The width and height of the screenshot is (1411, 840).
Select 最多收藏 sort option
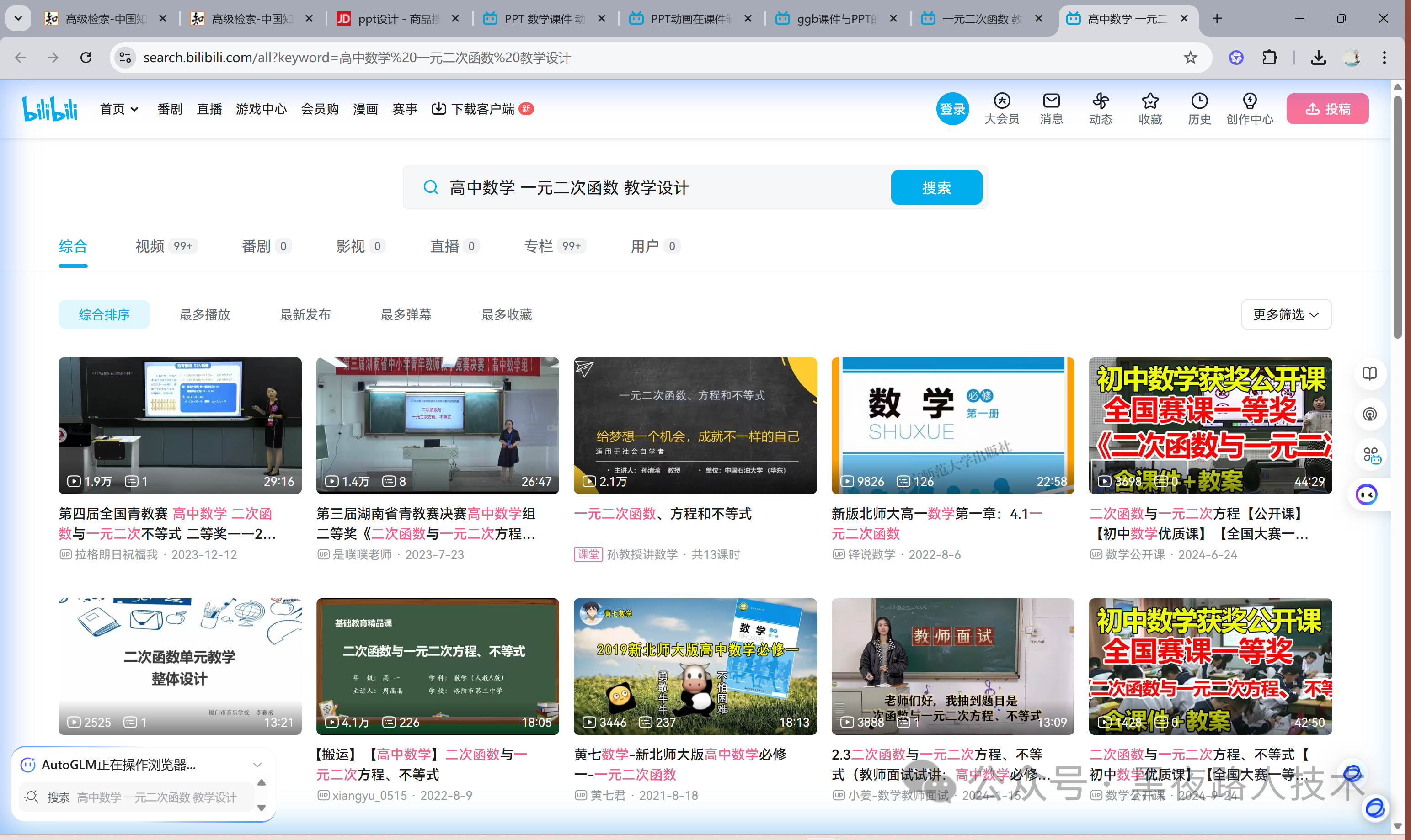(506, 315)
